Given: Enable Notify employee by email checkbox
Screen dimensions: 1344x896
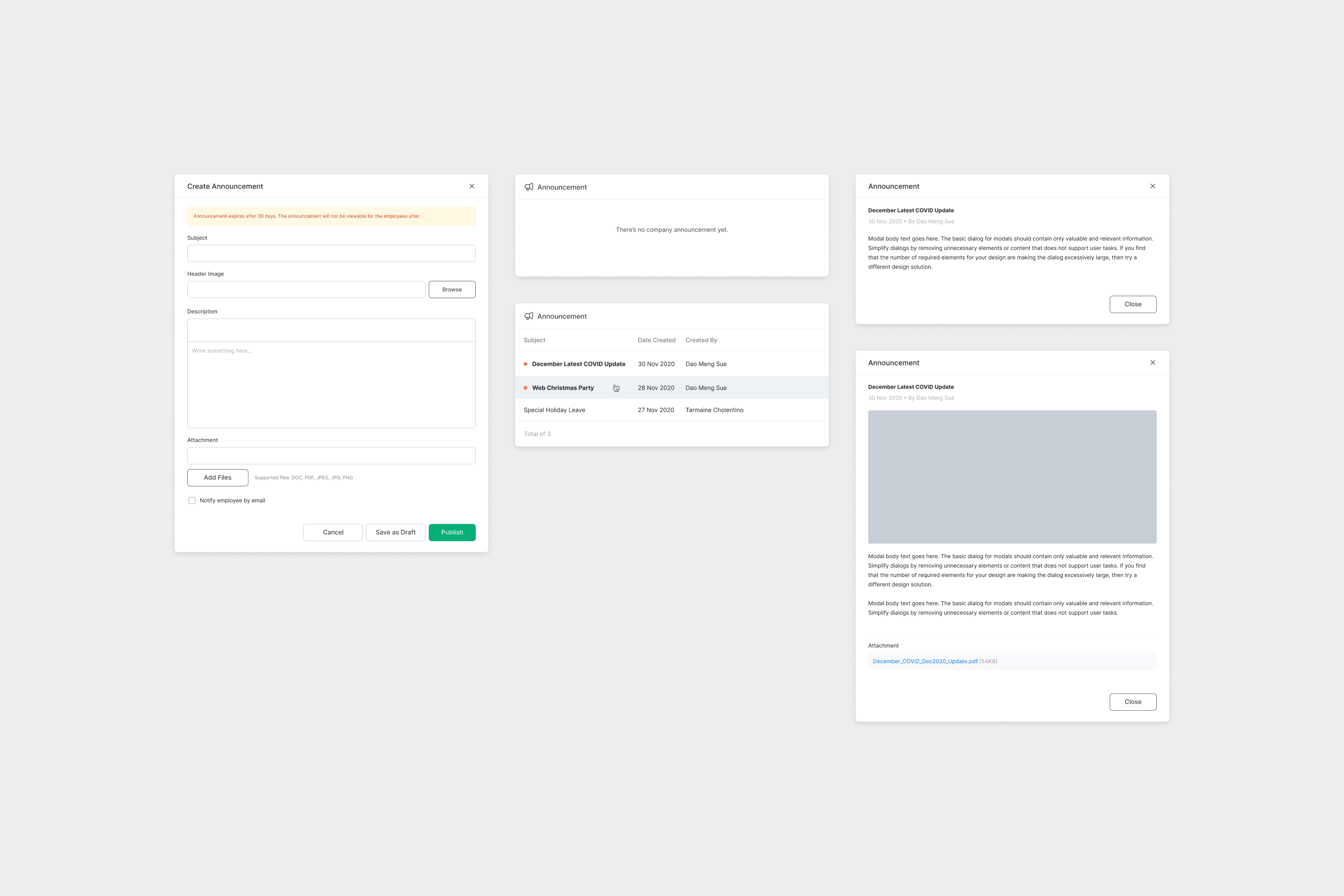Looking at the screenshot, I should pos(192,500).
